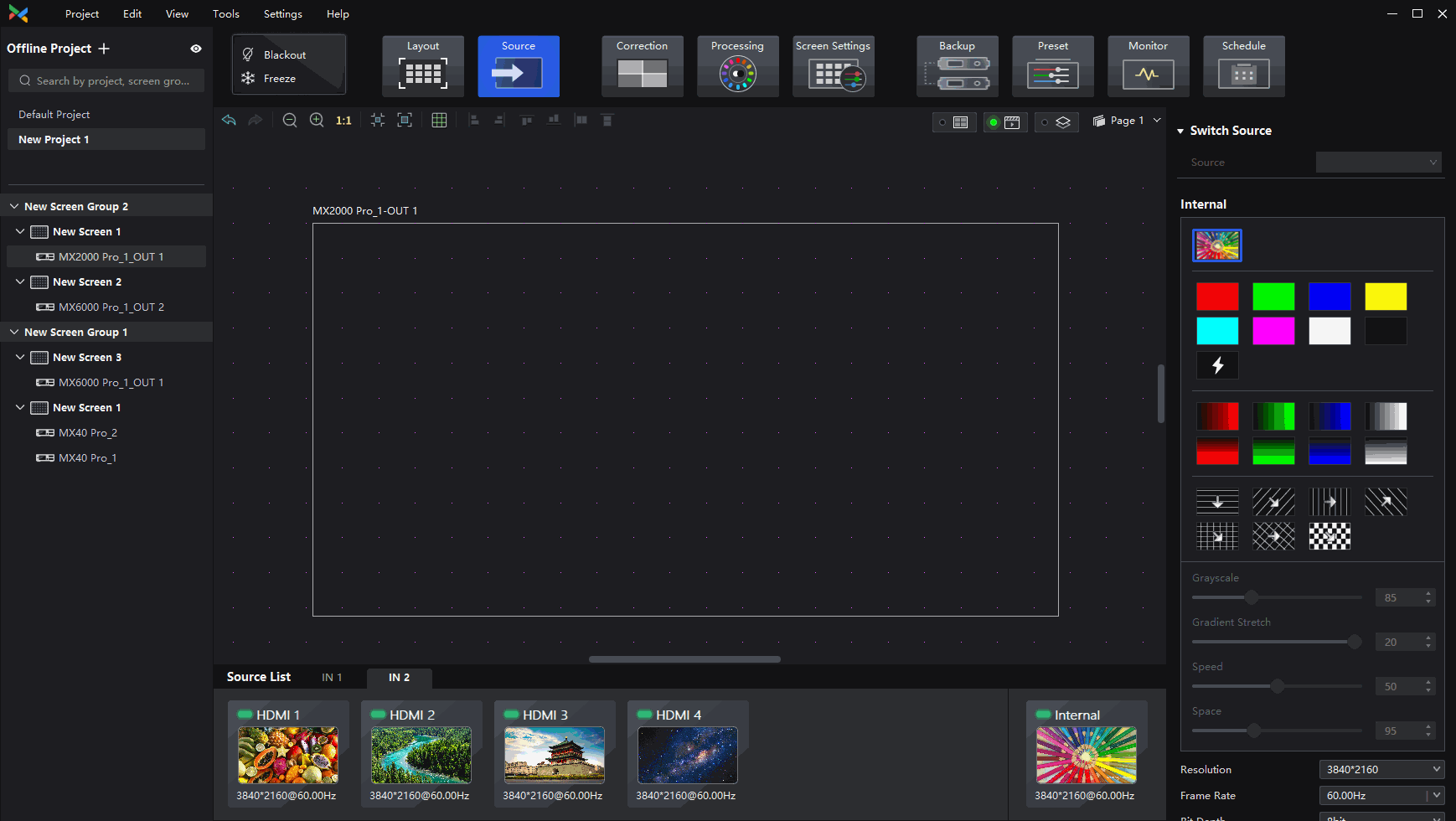The width and height of the screenshot is (1456, 821).
Task: Pick the yellow color swatch
Action: [x=1386, y=297]
